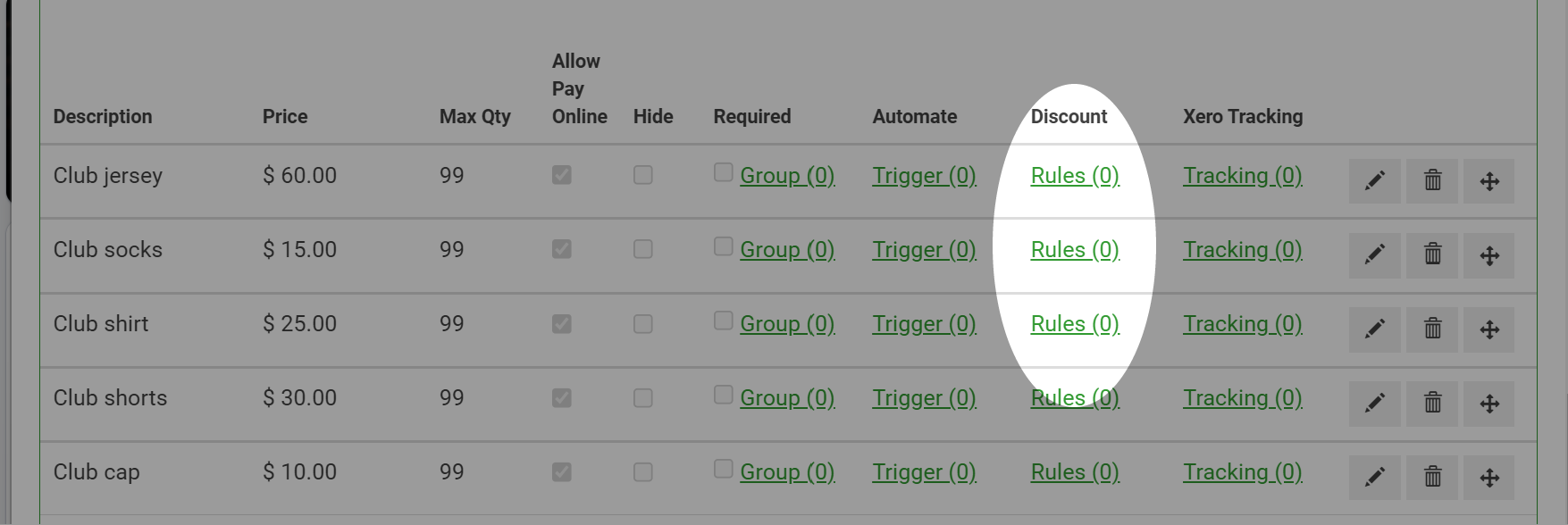Image resolution: width=1568 pixels, height=525 pixels.
Task: Select the move icon on Club jersey row
Action: pos(1489,181)
